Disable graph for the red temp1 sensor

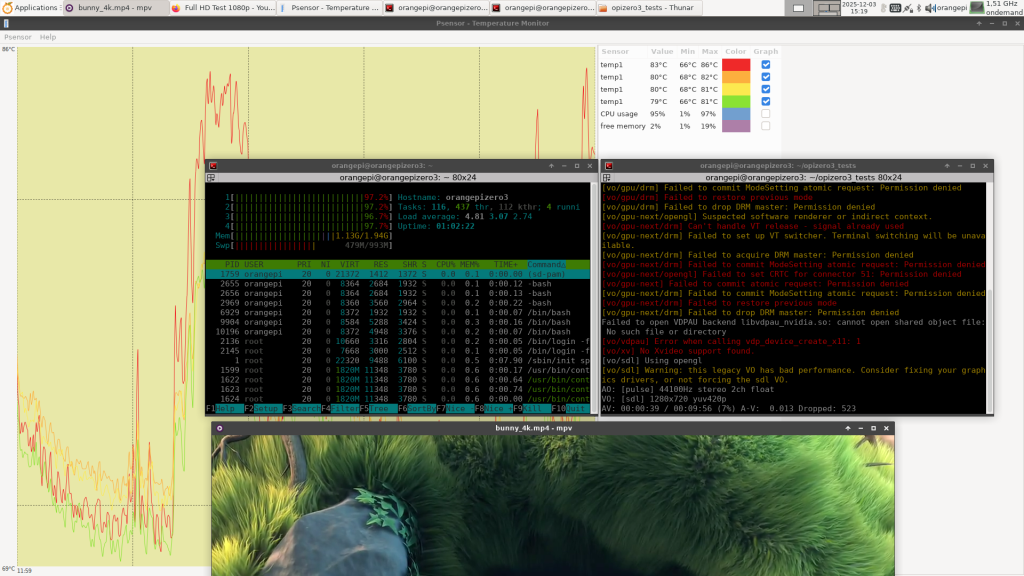[766, 65]
